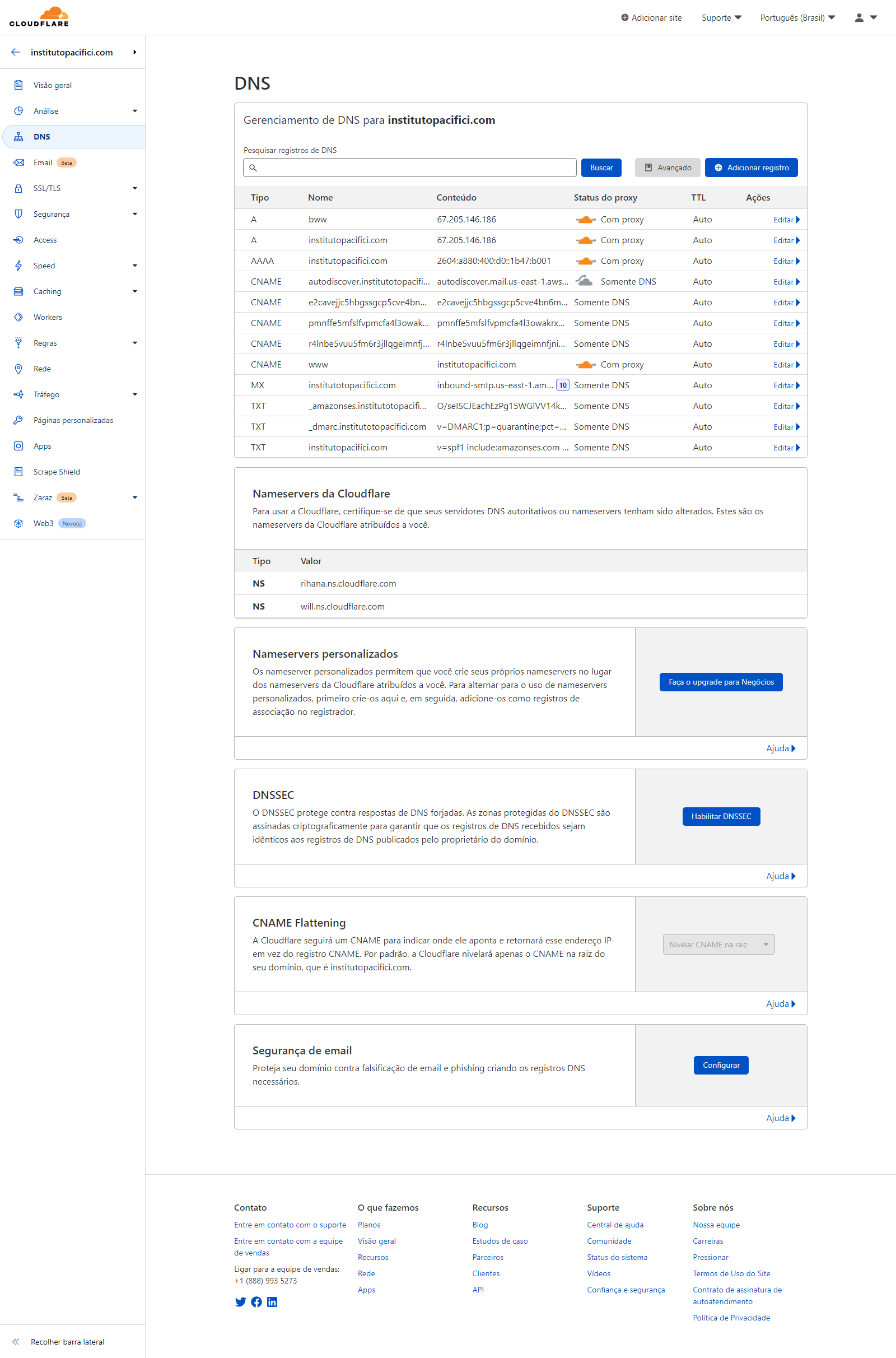The height and width of the screenshot is (1358, 896).
Task: Click the Regras filter icon
Action: (x=18, y=343)
